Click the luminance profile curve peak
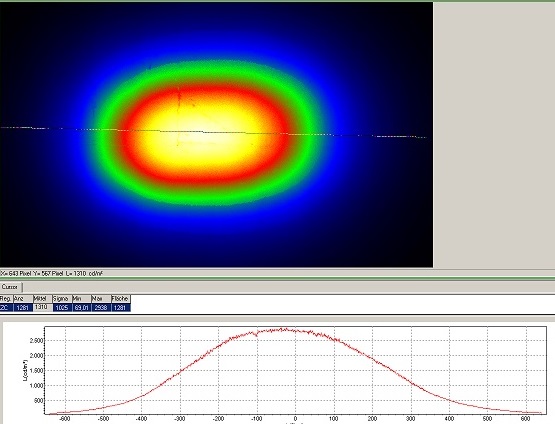This screenshot has height=424, width=555. pyautogui.click(x=283, y=330)
